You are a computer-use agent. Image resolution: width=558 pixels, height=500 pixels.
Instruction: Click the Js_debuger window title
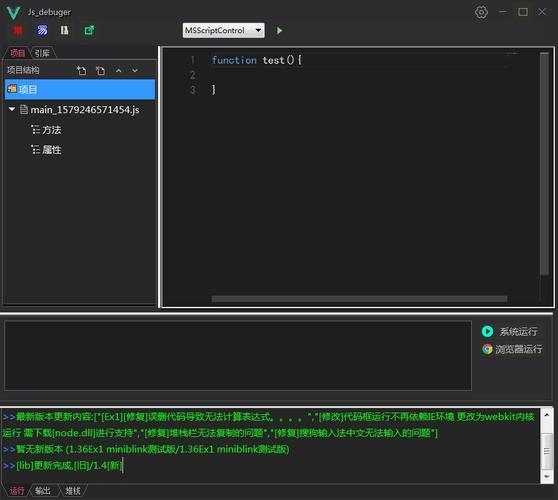click(49, 12)
